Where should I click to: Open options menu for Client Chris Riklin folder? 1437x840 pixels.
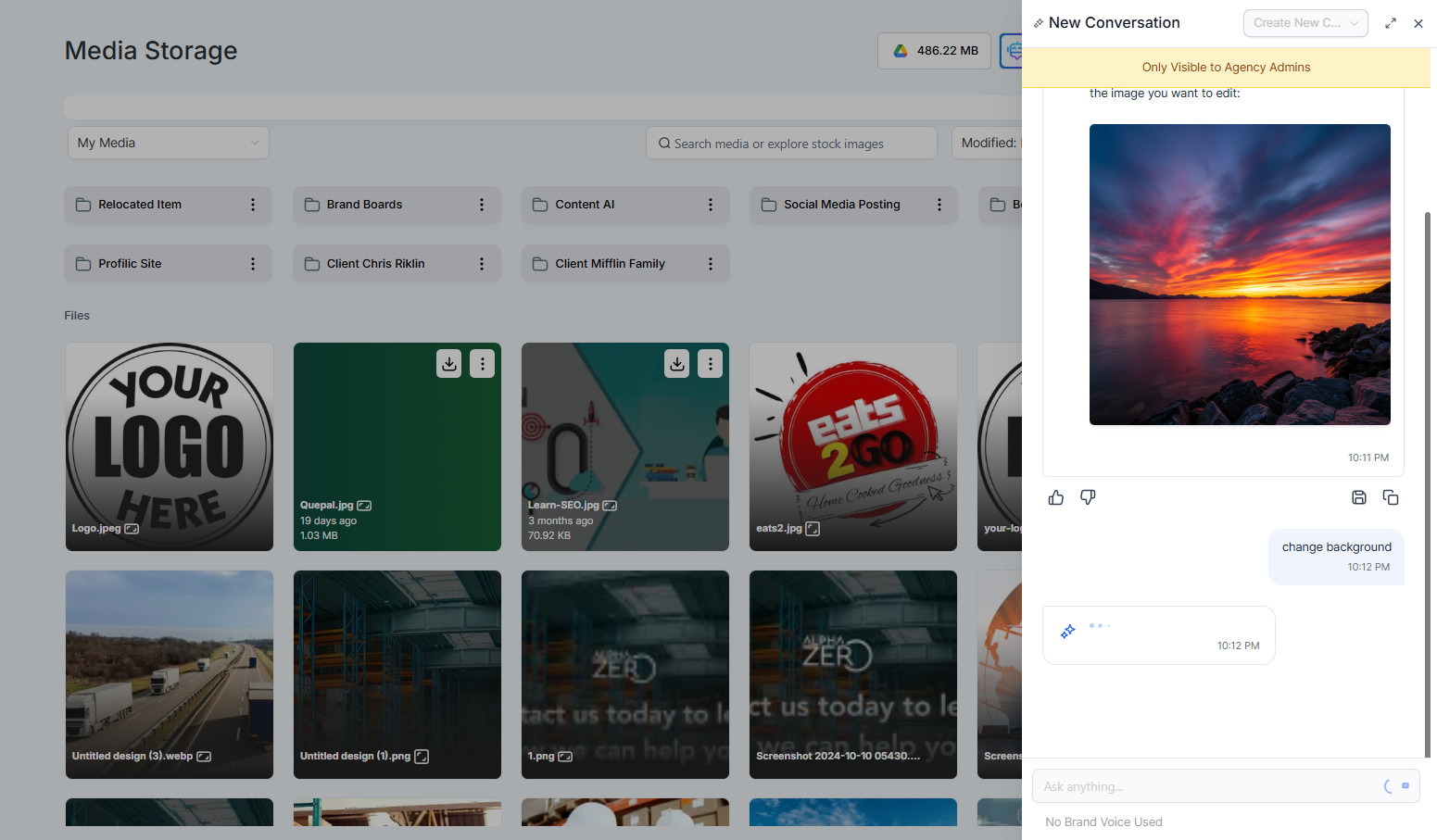coord(482,264)
